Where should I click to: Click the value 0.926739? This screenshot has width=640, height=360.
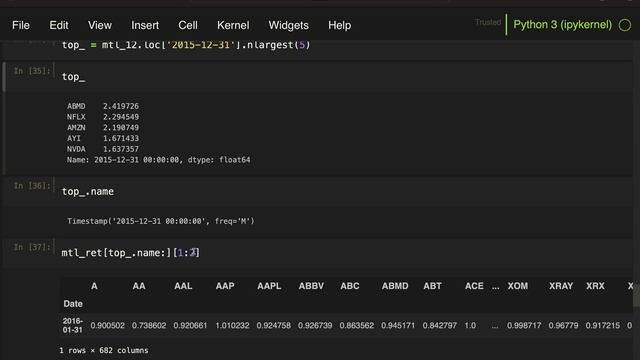pyautogui.click(x=315, y=326)
